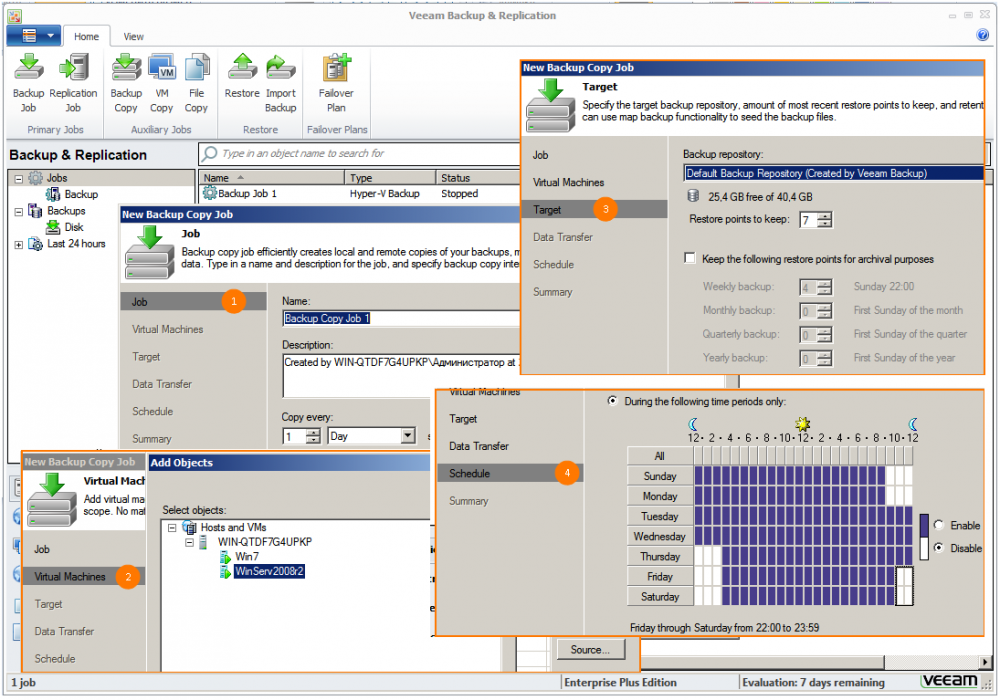The width and height of the screenshot is (1000, 700).
Task: Select the Disable schedule radio button
Action: [939, 548]
